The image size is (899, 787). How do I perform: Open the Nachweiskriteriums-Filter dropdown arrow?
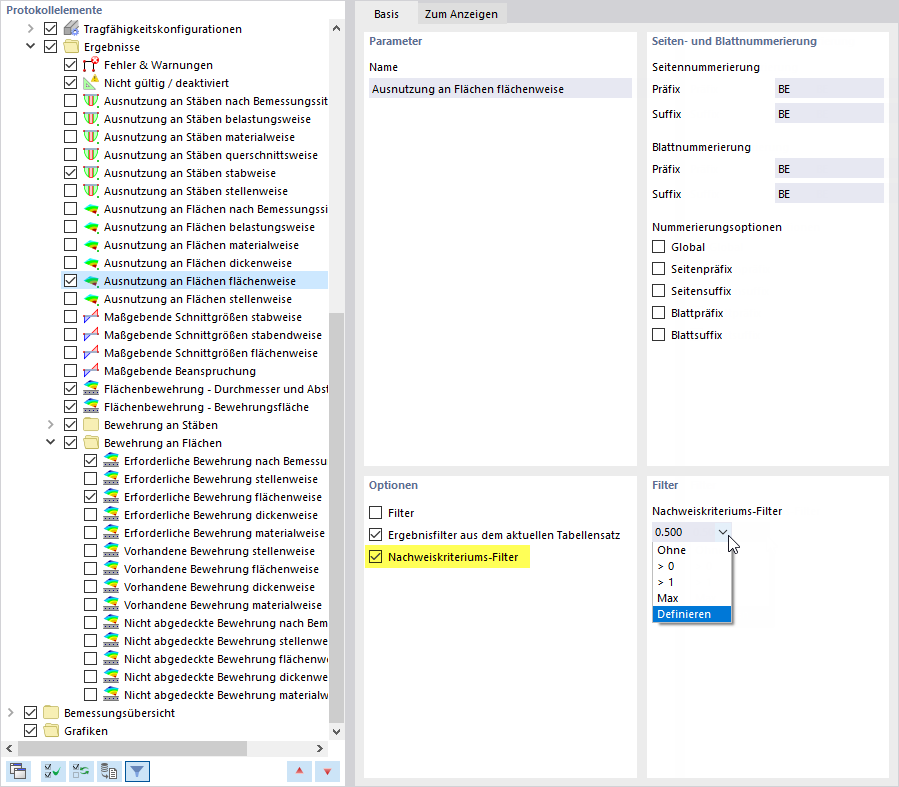722,532
